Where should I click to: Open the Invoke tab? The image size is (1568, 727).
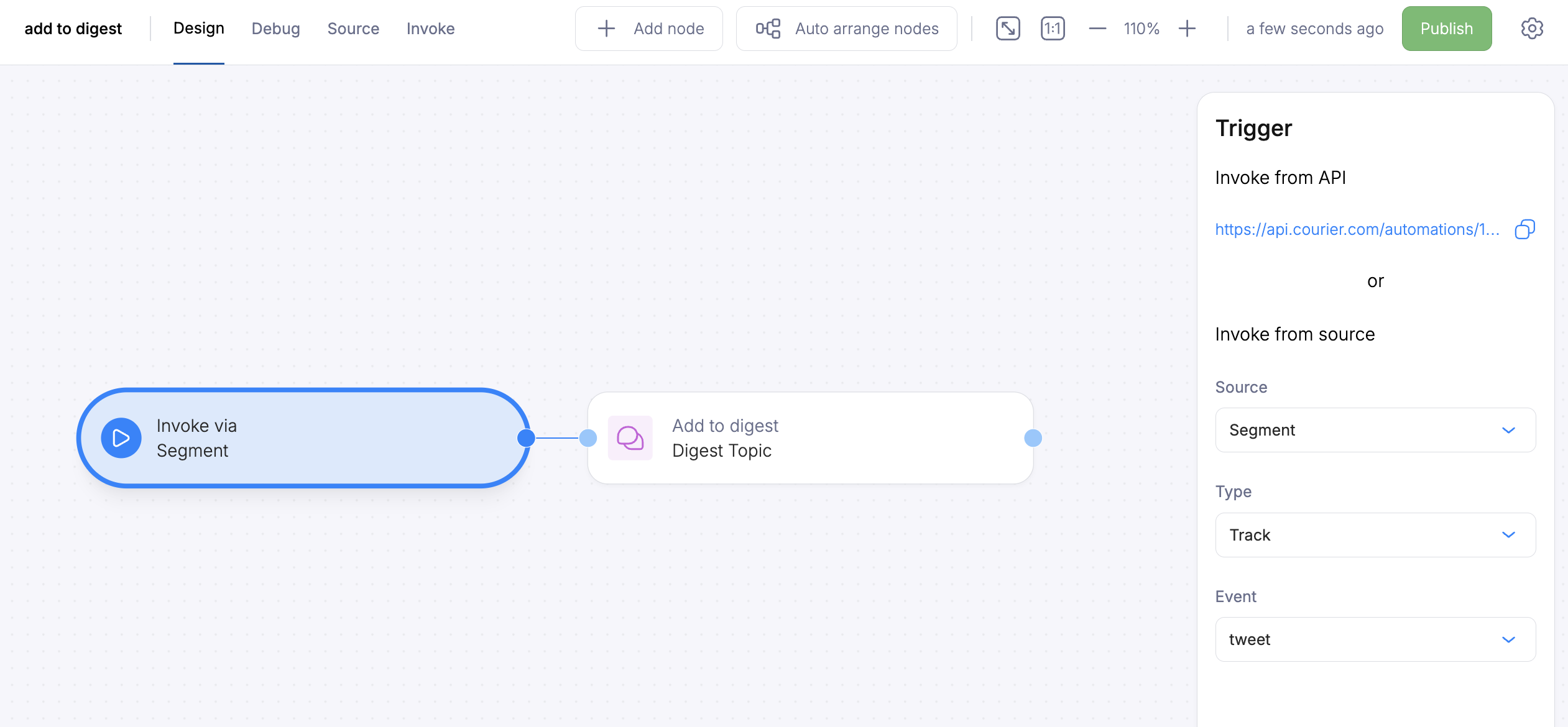(431, 28)
